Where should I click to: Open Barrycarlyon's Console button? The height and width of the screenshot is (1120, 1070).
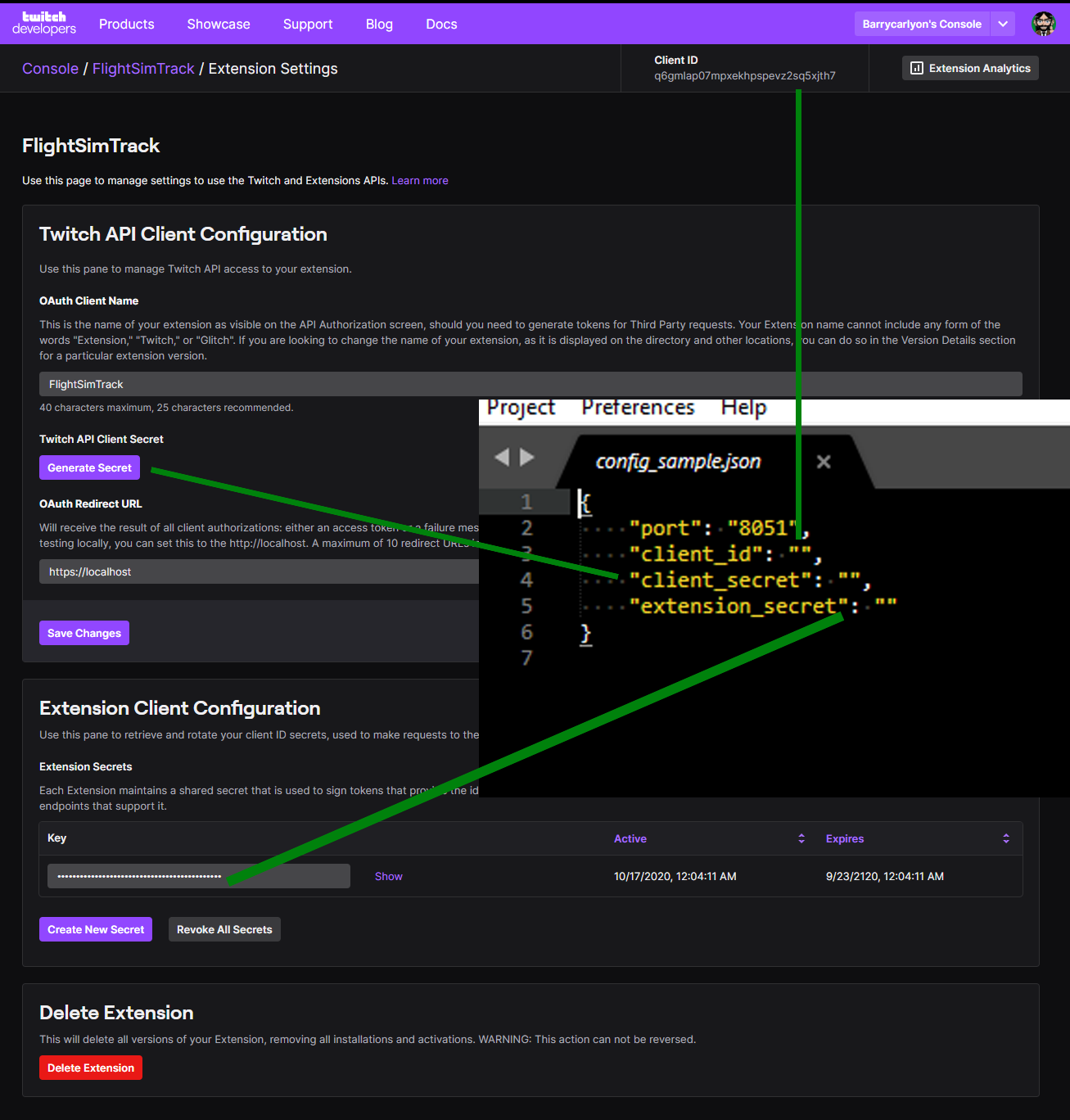point(922,24)
